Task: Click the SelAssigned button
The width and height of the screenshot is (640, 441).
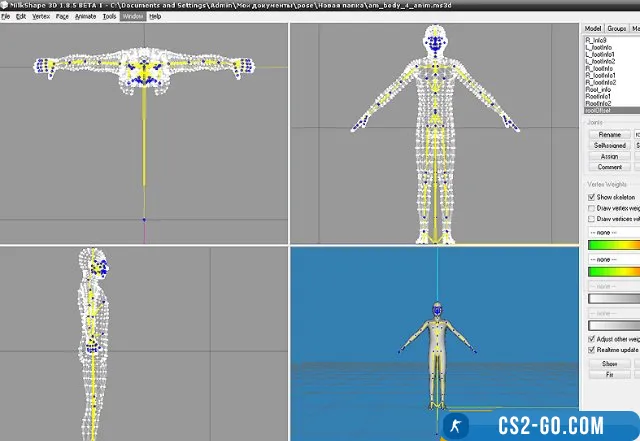Action: [x=609, y=145]
